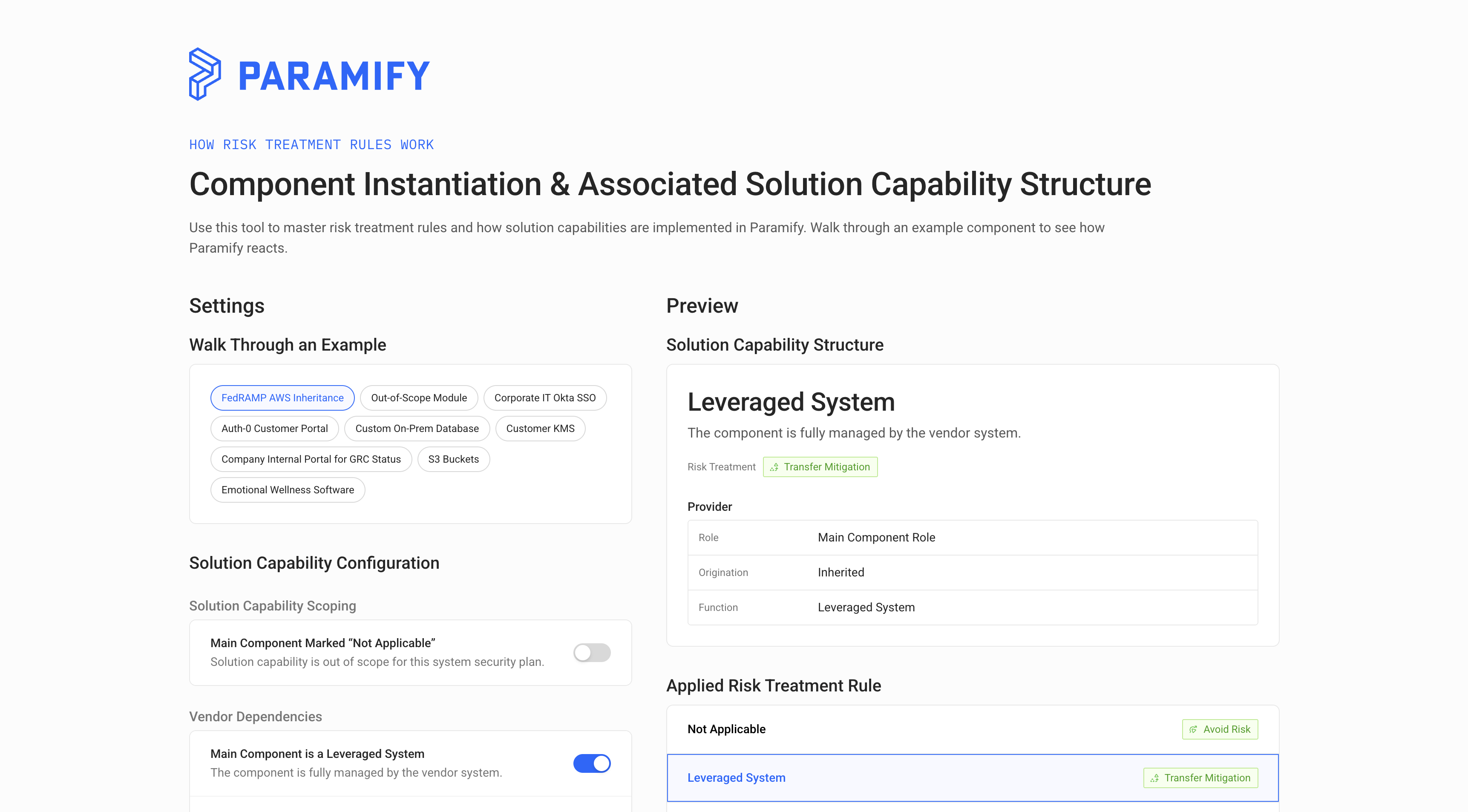The image size is (1468, 812).
Task: Pick the Auth-0 Customer Portal example
Action: coord(275,429)
